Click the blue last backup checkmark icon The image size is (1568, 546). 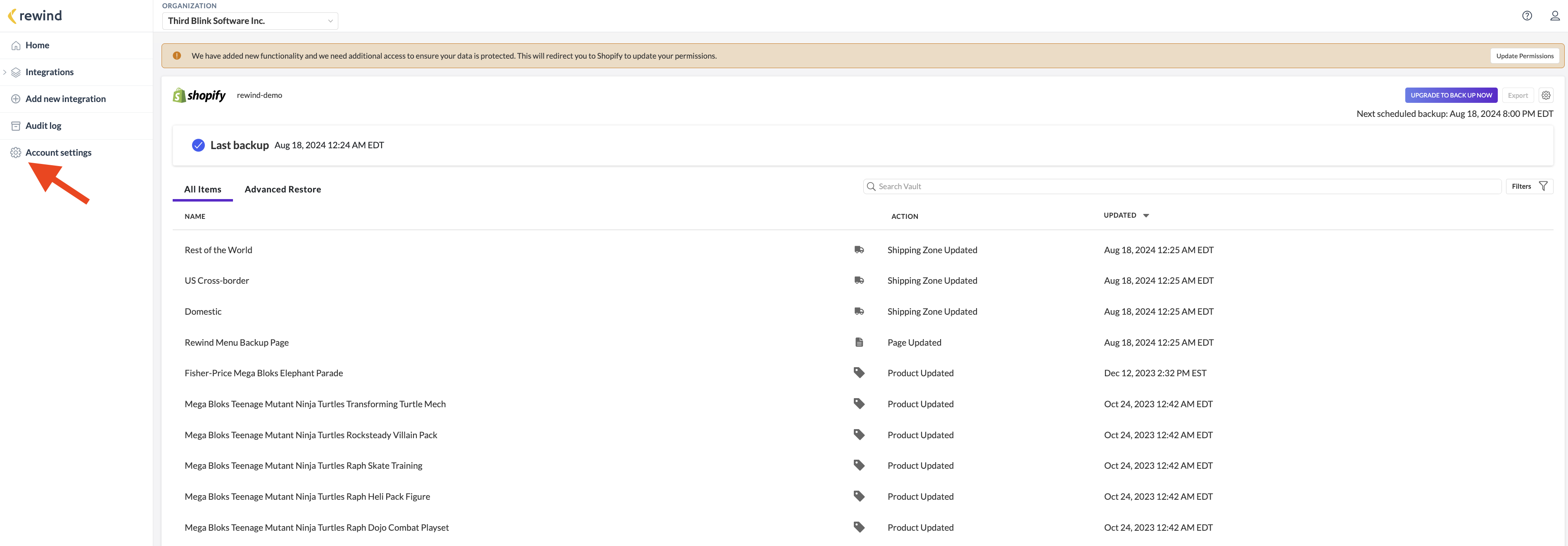pyautogui.click(x=198, y=145)
